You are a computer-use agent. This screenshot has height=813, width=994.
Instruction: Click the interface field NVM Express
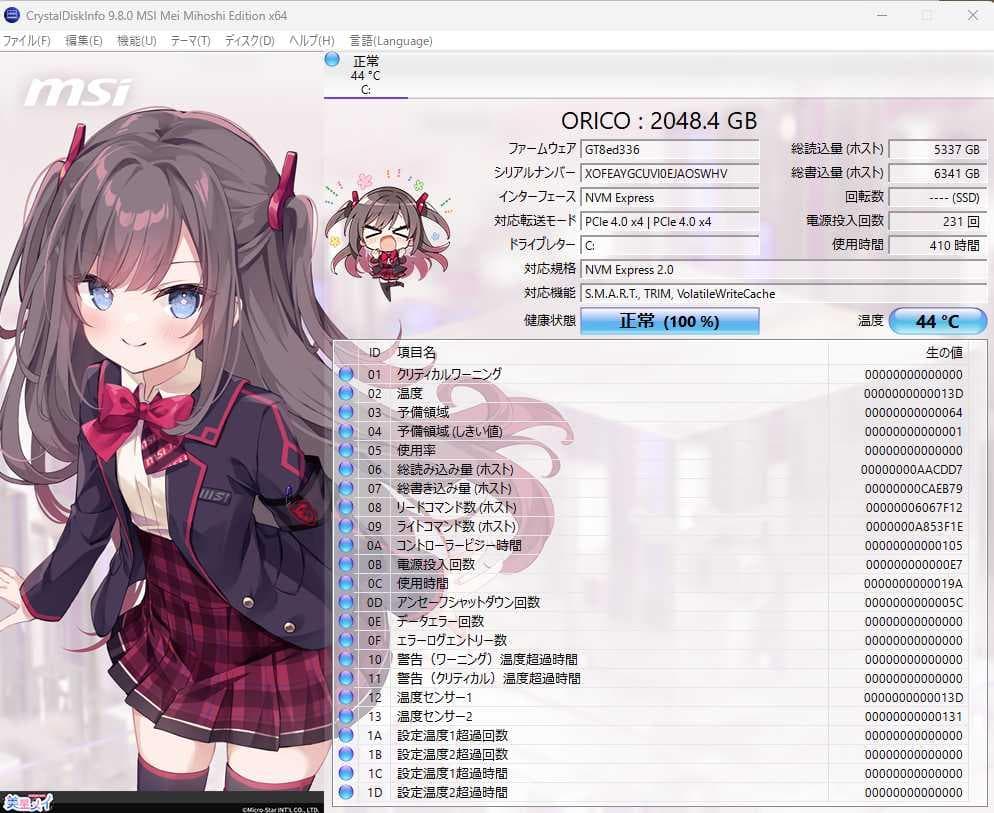(x=669, y=198)
